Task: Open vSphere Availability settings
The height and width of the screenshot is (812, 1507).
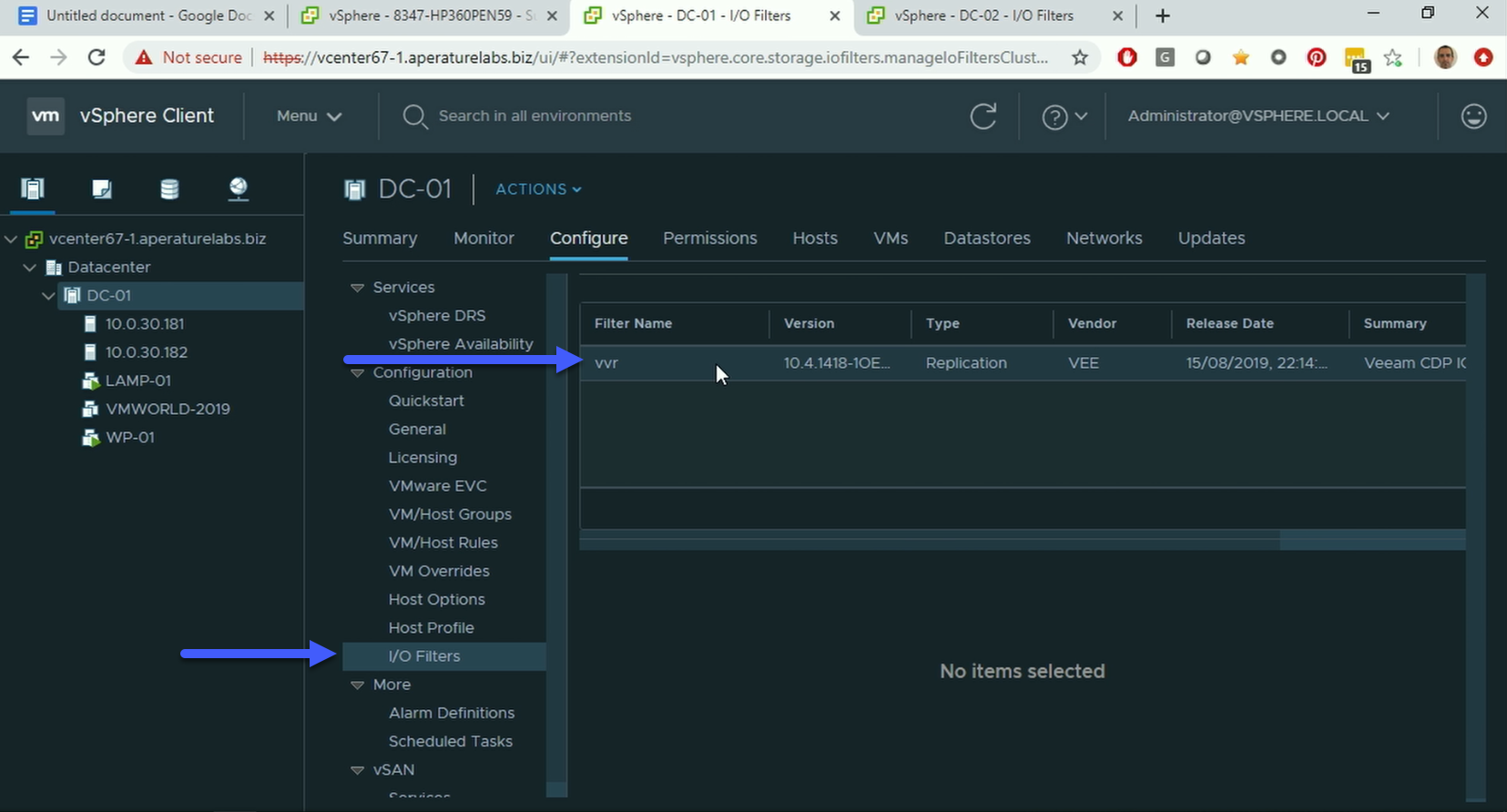Action: click(461, 343)
